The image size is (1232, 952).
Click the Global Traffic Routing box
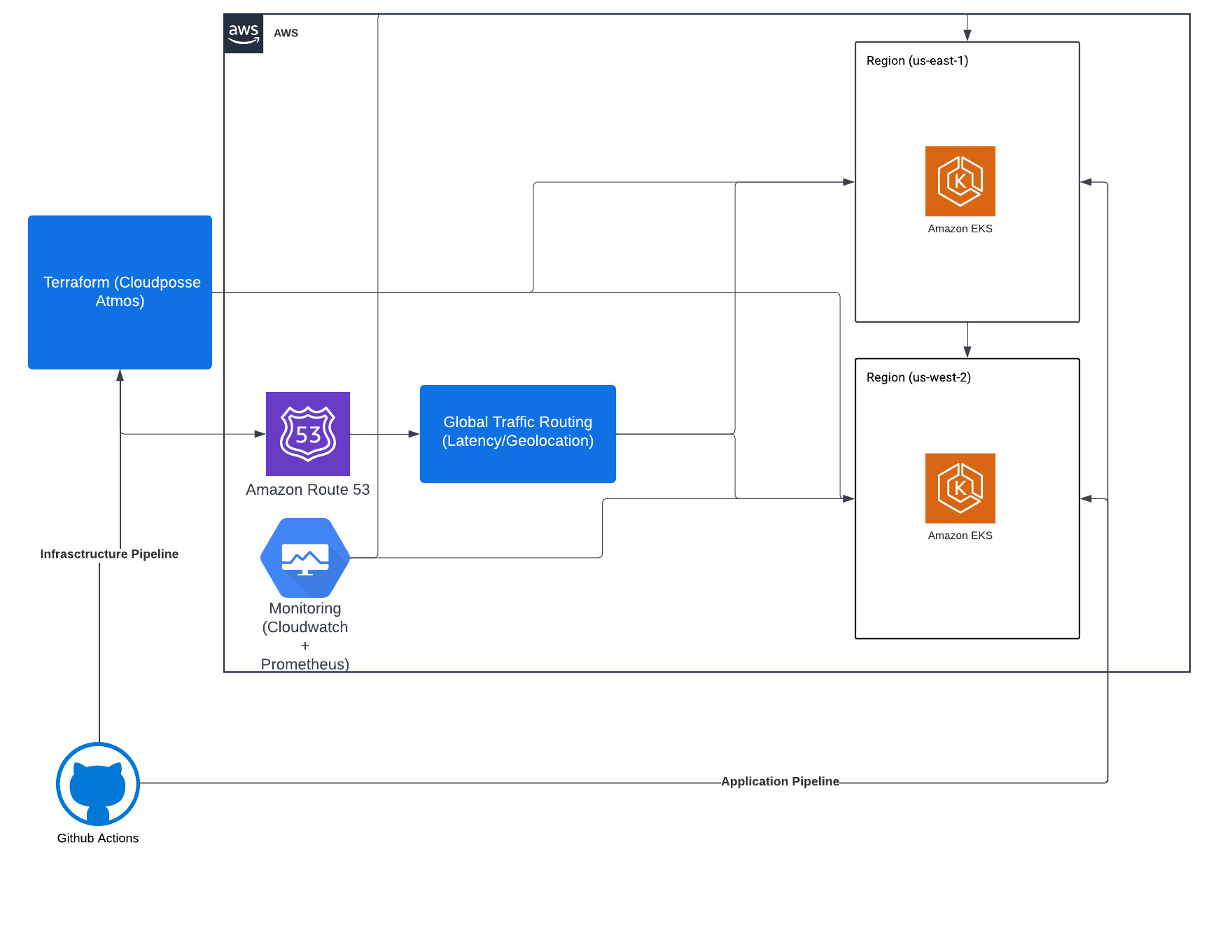point(518,434)
